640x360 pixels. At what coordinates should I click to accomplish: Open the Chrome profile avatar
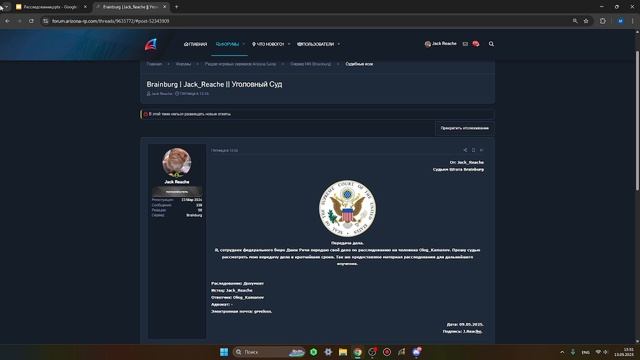[x=620, y=21]
